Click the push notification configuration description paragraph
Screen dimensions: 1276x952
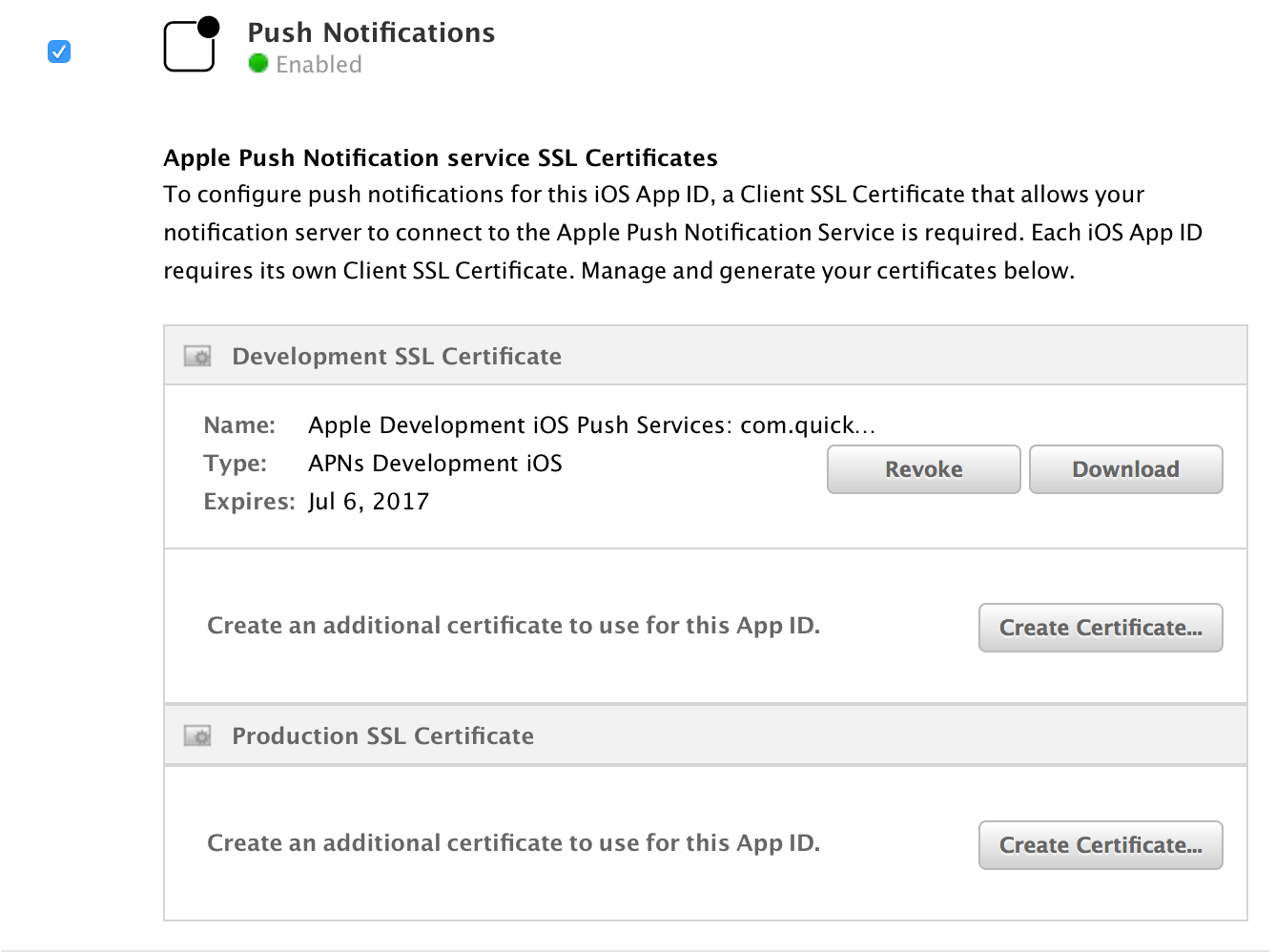pos(683,233)
